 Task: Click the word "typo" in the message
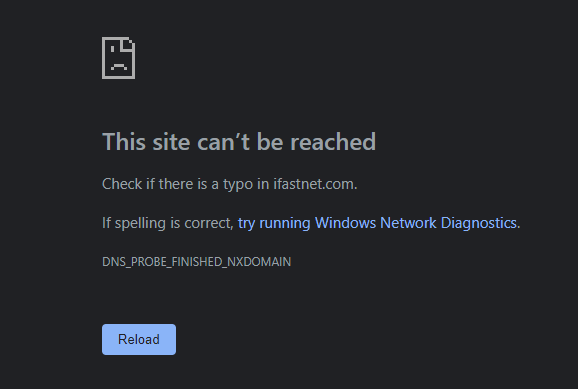click(238, 185)
